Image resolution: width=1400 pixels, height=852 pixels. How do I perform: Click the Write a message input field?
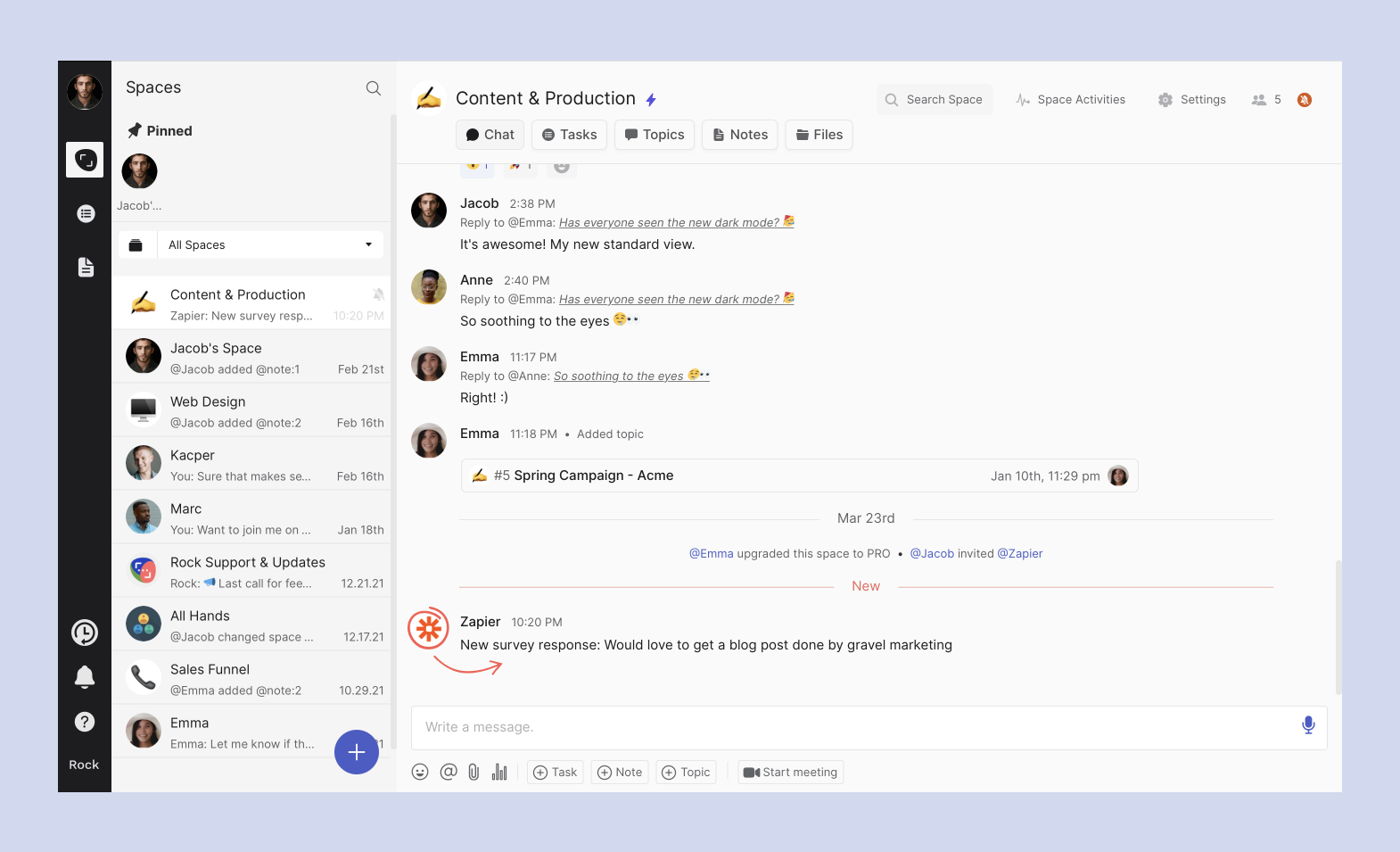pos(847,727)
